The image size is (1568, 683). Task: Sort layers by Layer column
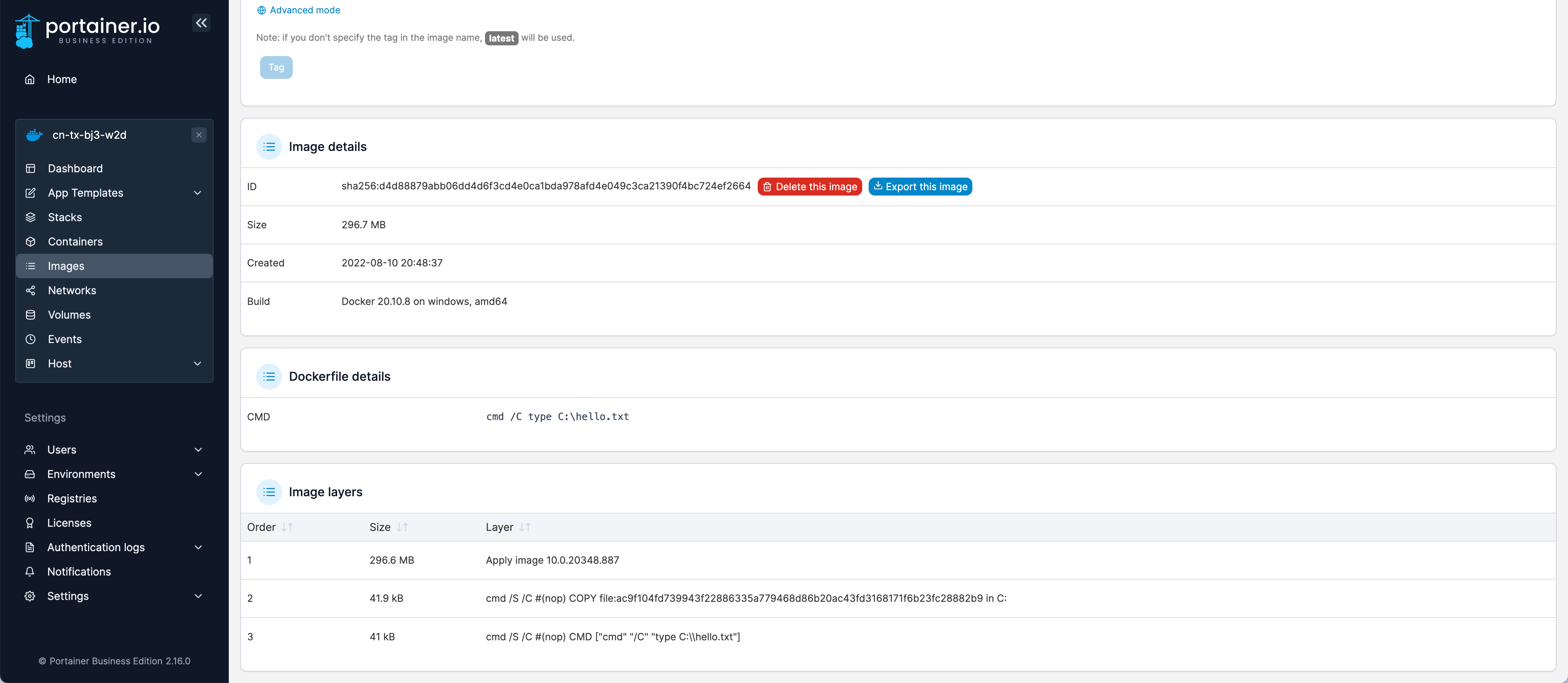click(508, 527)
